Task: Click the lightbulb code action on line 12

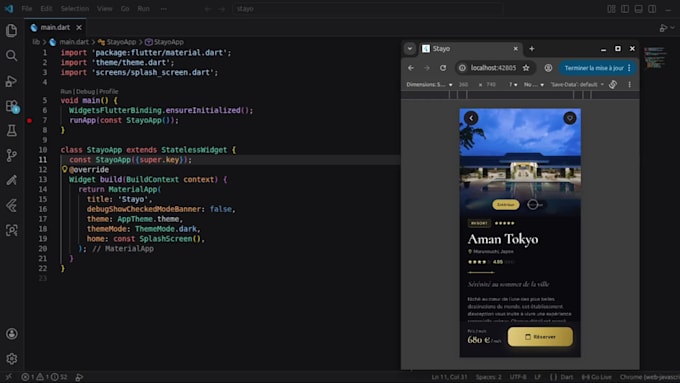Action: tap(65, 169)
